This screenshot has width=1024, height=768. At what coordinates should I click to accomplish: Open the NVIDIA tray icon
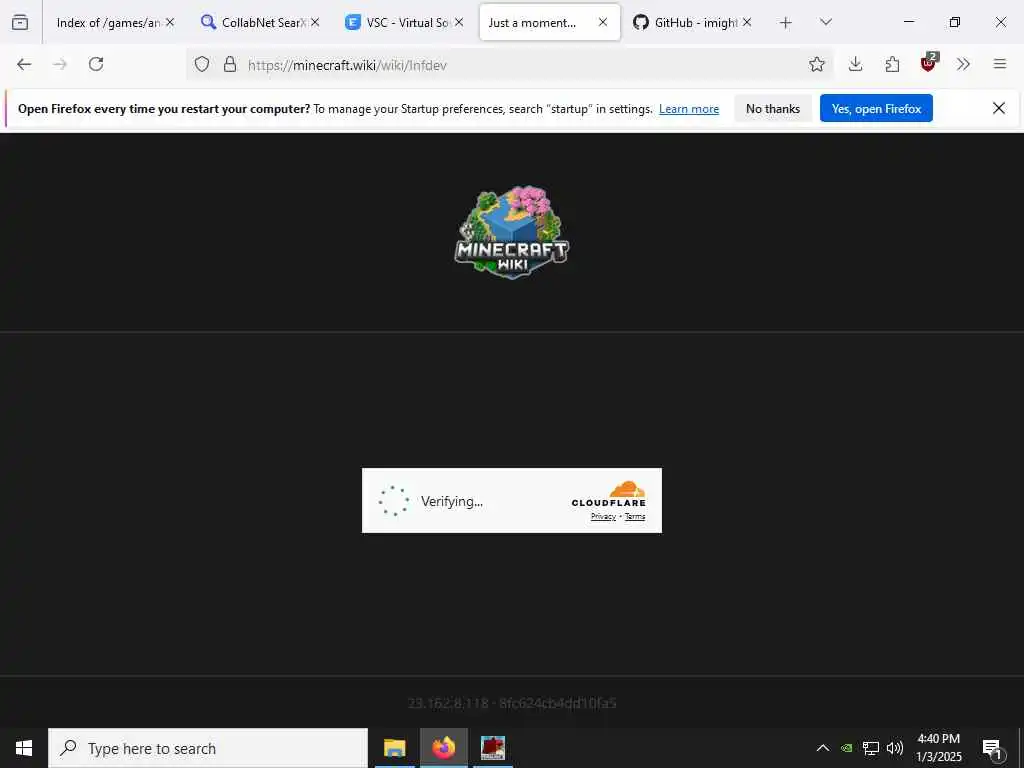(x=846, y=748)
